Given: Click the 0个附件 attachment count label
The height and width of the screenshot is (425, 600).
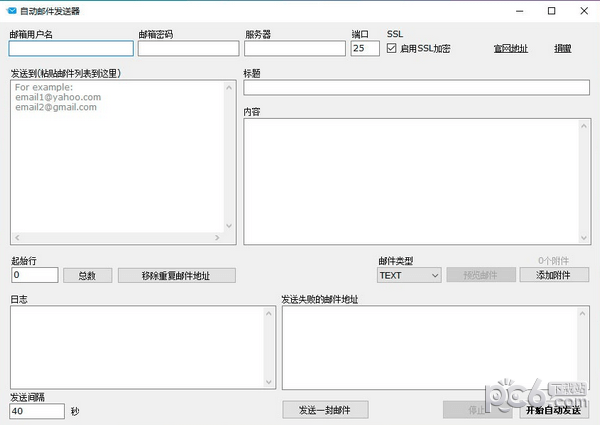Looking at the screenshot, I should [553, 261].
